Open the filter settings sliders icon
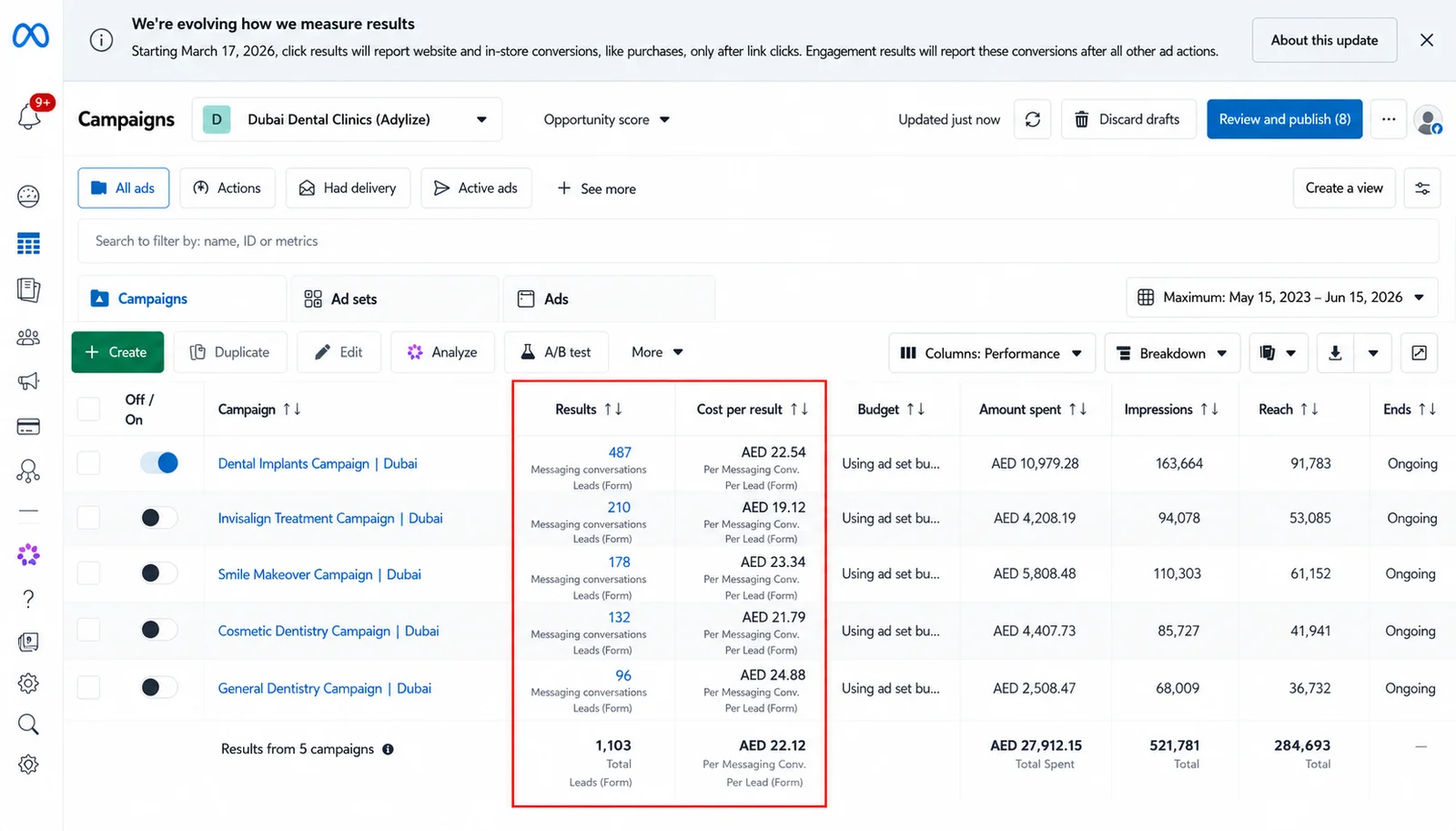 pyautogui.click(x=1422, y=188)
